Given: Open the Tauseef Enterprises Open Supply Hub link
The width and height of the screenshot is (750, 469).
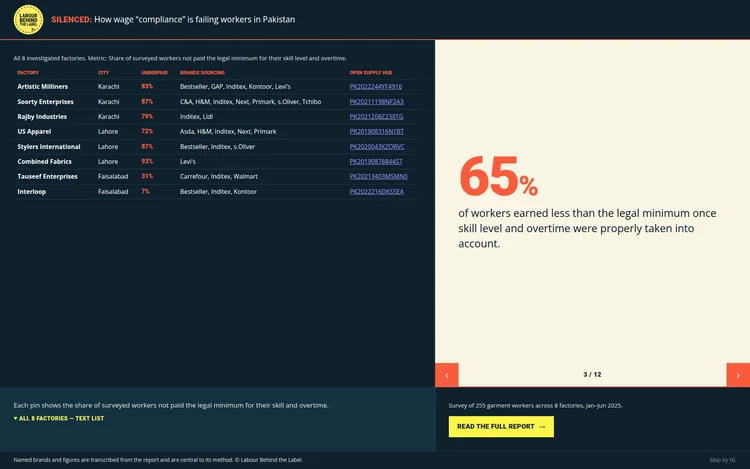Looking at the screenshot, I should (378, 176).
